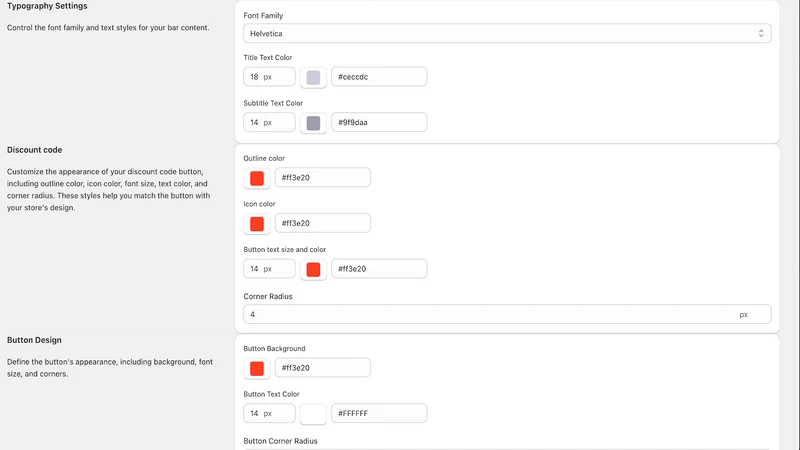Image resolution: width=800 pixels, height=450 pixels.
Task: Click the Outline color hex field
Action: click(323, 178)
